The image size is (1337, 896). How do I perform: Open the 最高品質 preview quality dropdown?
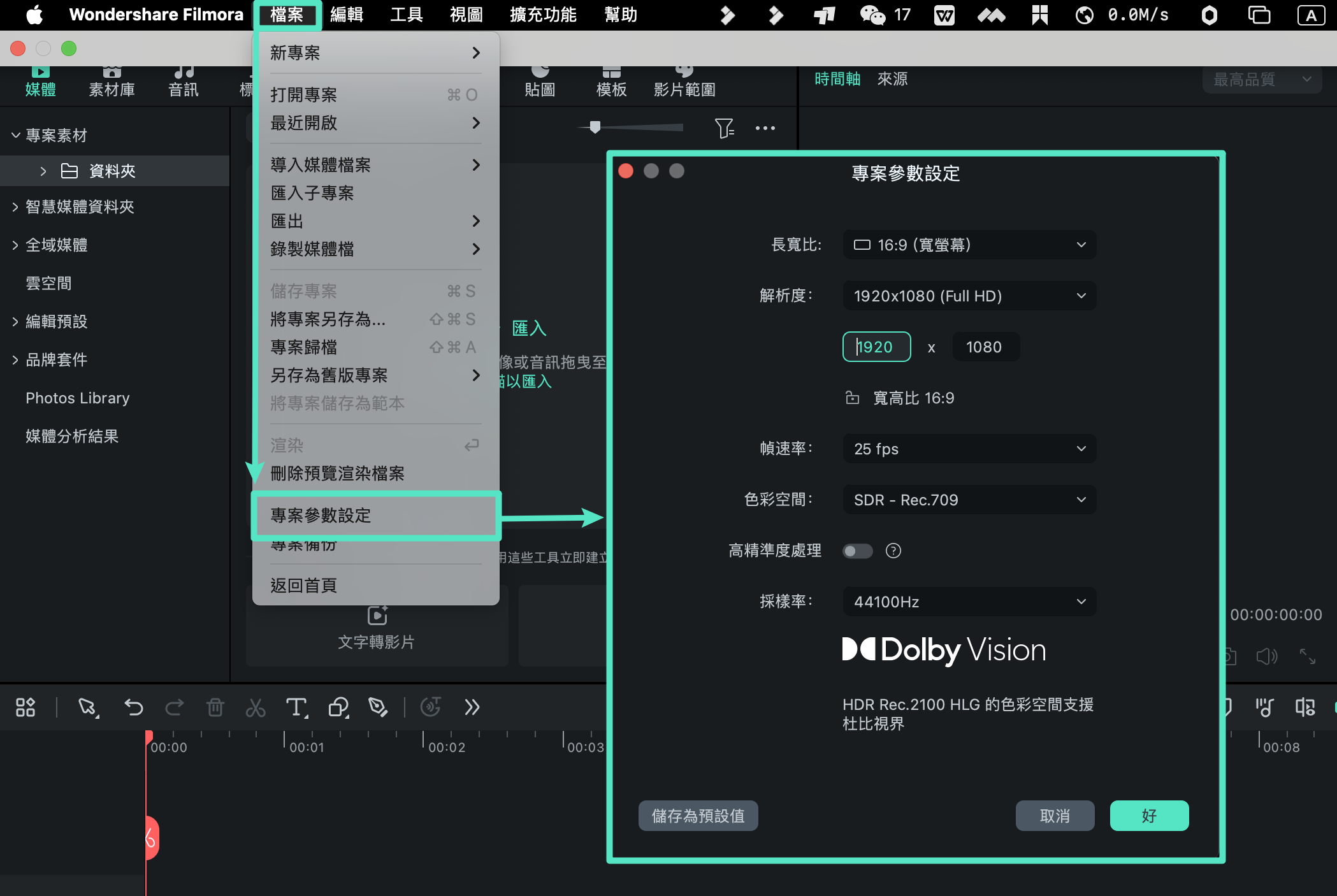pos(1262,80)
